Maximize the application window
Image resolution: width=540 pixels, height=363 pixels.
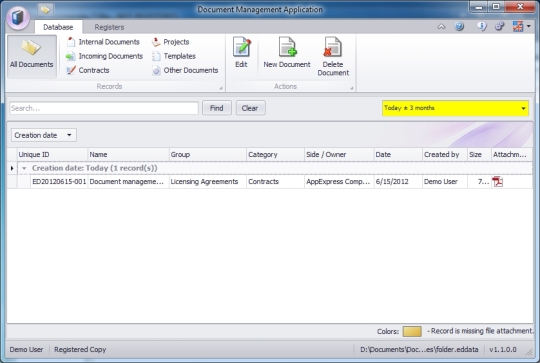click(496, 7)
